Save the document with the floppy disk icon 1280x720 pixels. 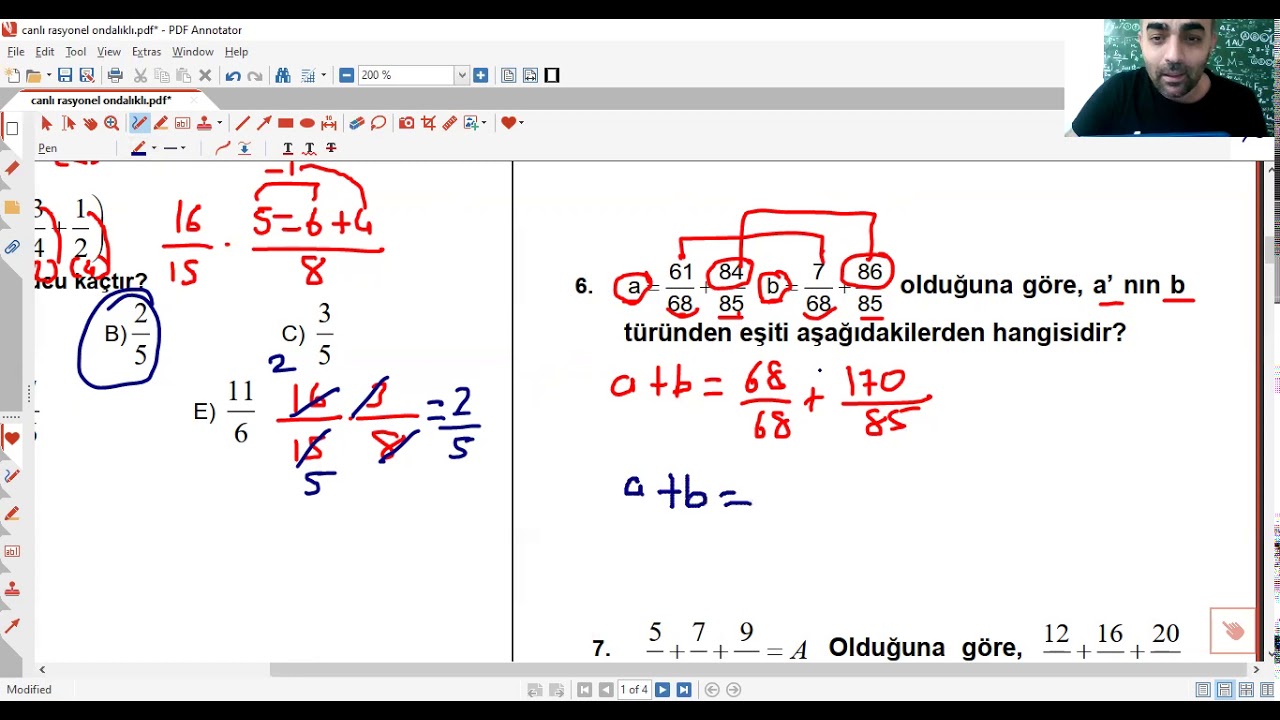(x=65, y=75)
